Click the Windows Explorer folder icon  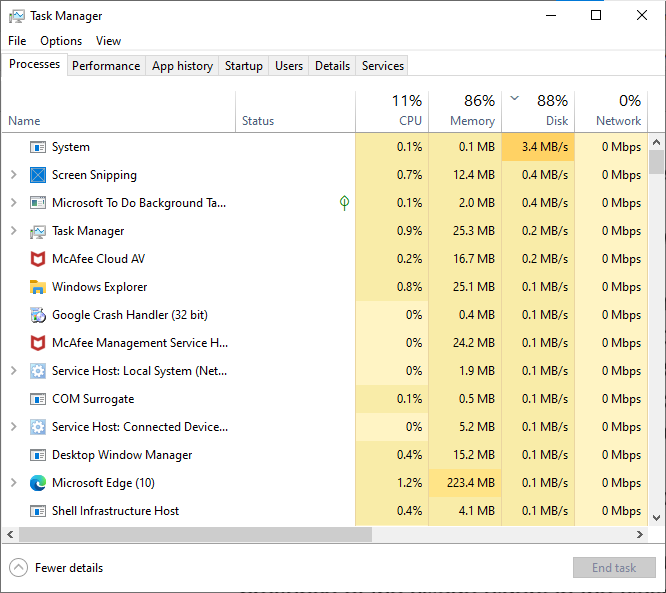pos(38,287)
